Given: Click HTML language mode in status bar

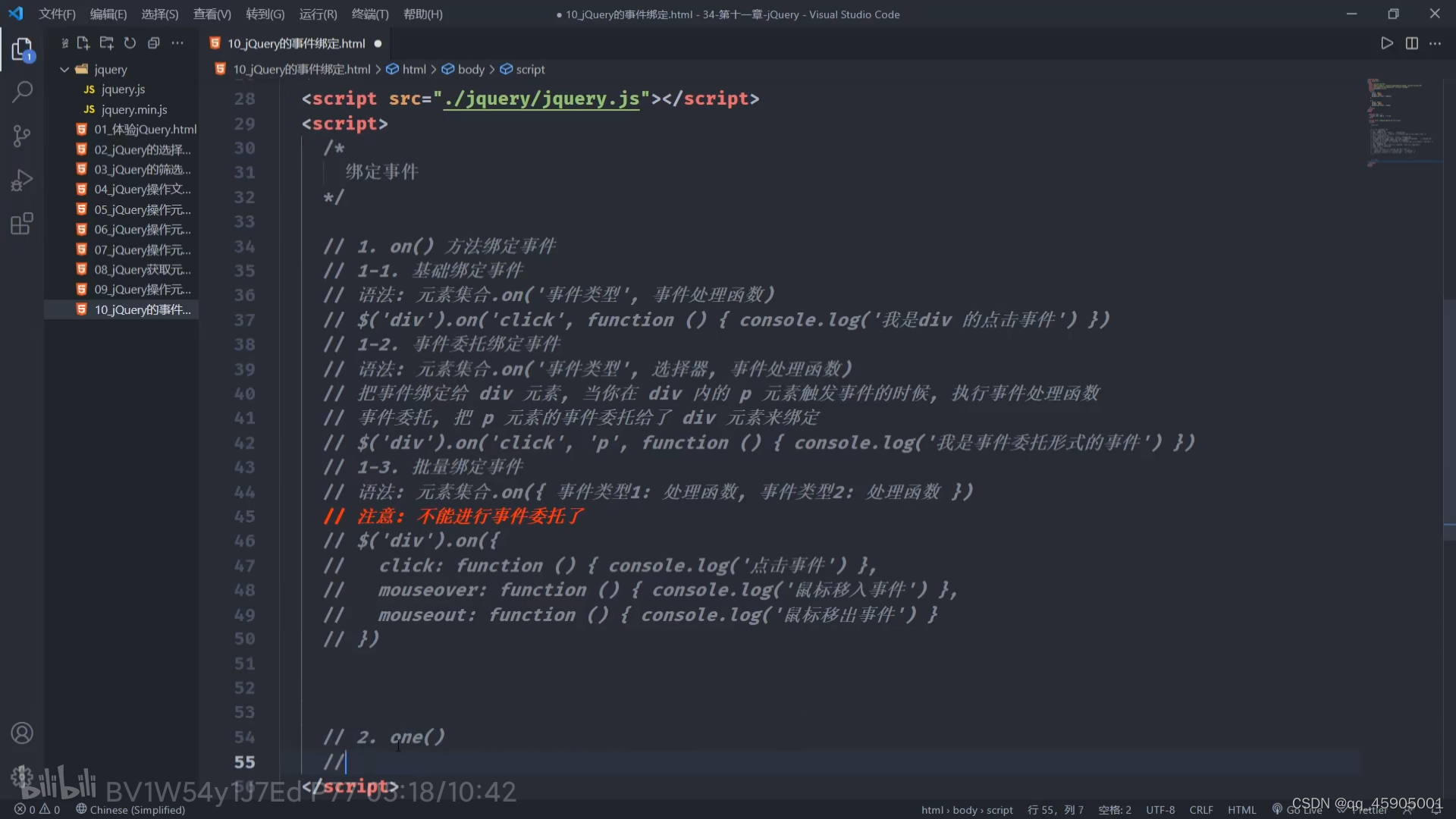Looking at the screenshot, I should point(1241,810).
